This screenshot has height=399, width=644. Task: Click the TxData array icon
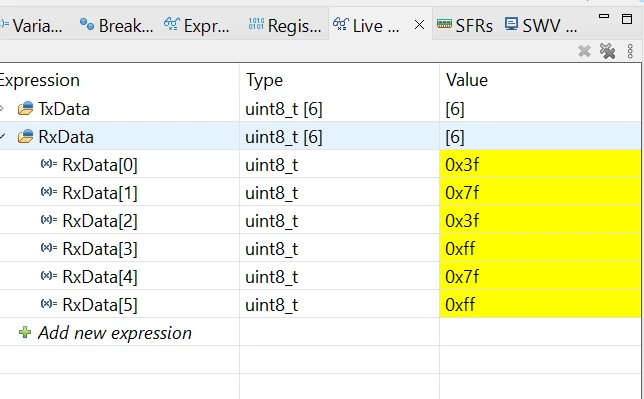[x=25, y=108]
